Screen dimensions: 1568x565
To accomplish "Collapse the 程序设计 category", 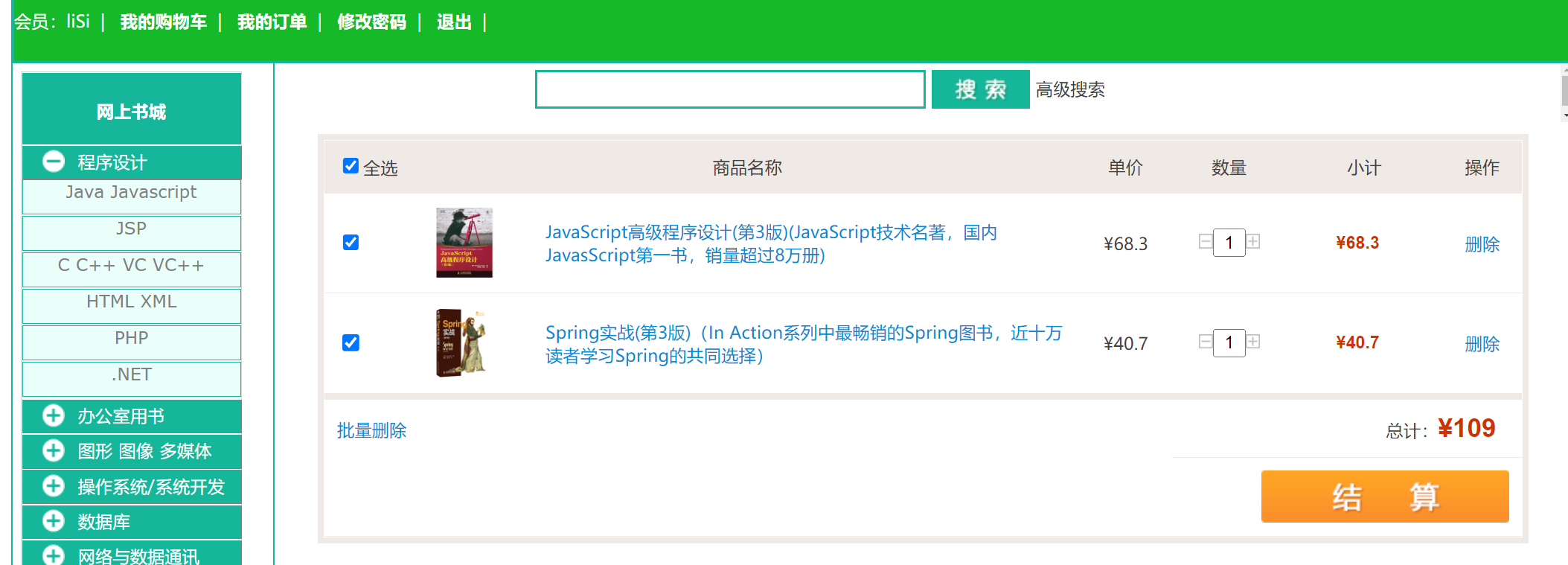I will point(54,162).
